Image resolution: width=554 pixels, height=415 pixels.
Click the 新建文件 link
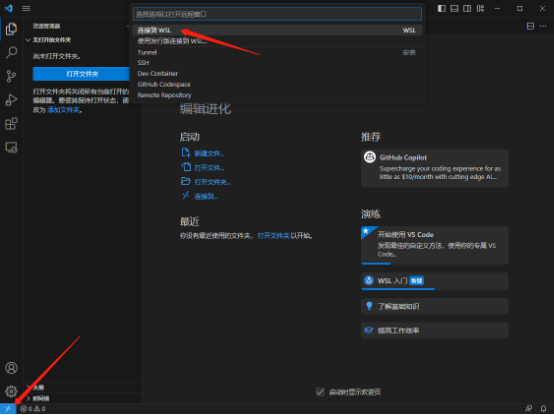pos(209,154)
